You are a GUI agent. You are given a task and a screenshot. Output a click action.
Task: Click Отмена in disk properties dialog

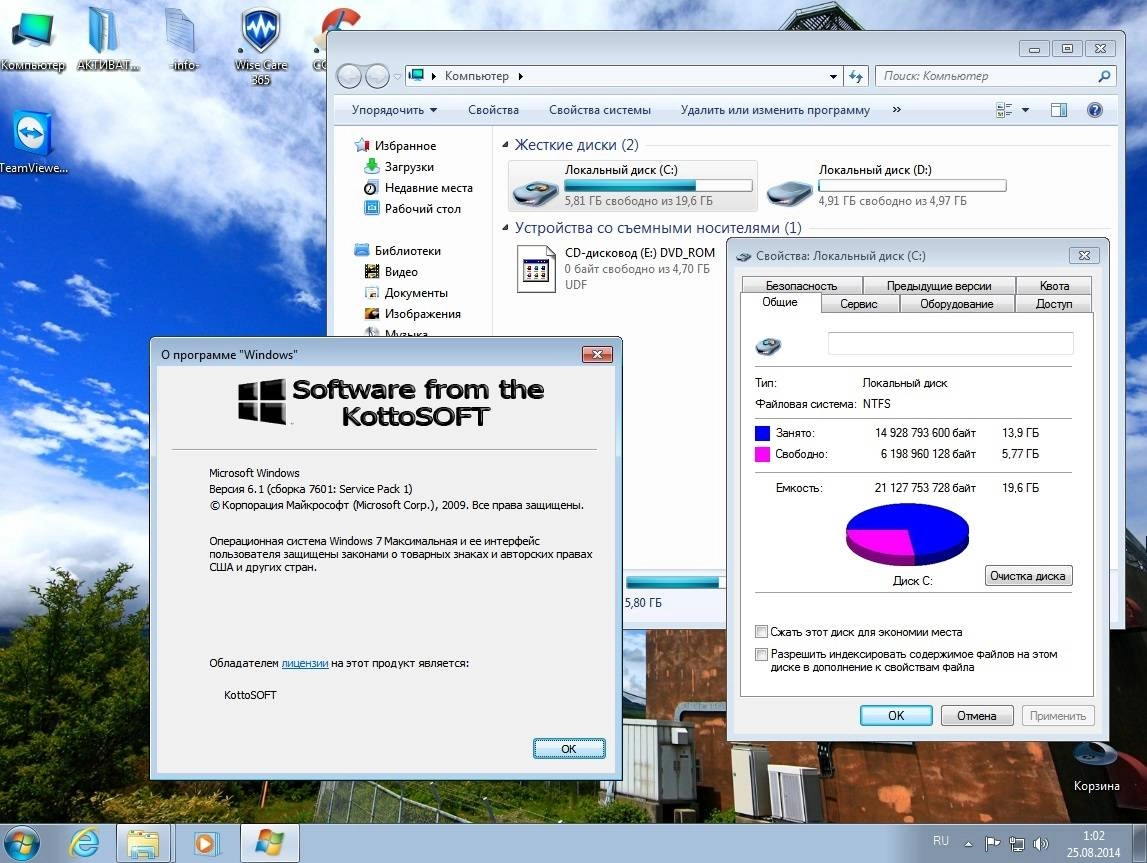977,715
